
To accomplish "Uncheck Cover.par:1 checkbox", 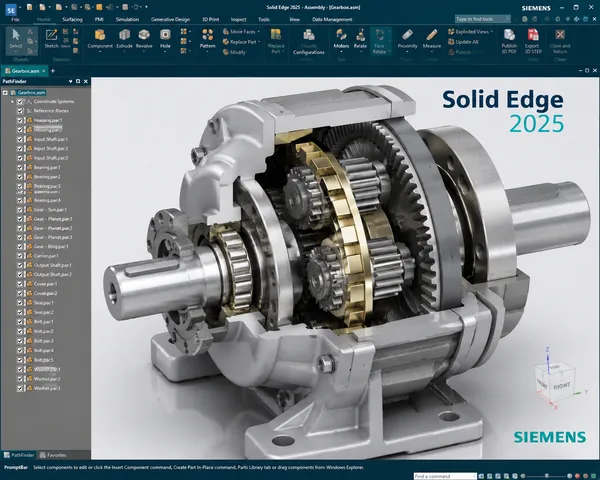I will 20,284.
